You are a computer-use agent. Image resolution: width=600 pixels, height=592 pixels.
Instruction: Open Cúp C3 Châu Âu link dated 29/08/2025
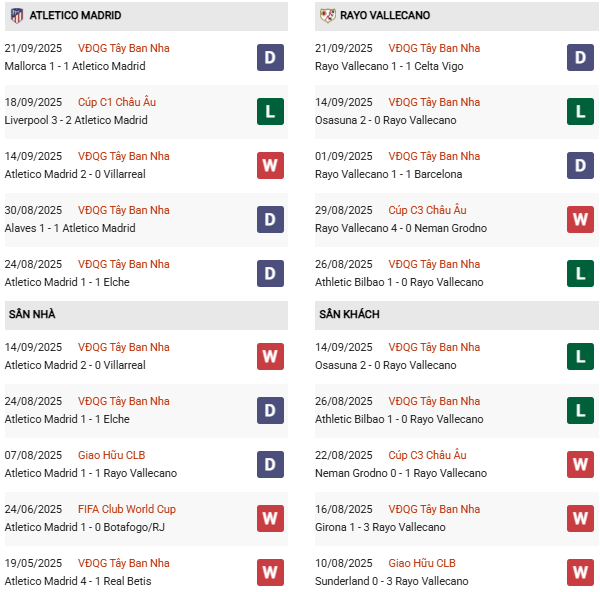pyautogui.click(x=427, y=210)
